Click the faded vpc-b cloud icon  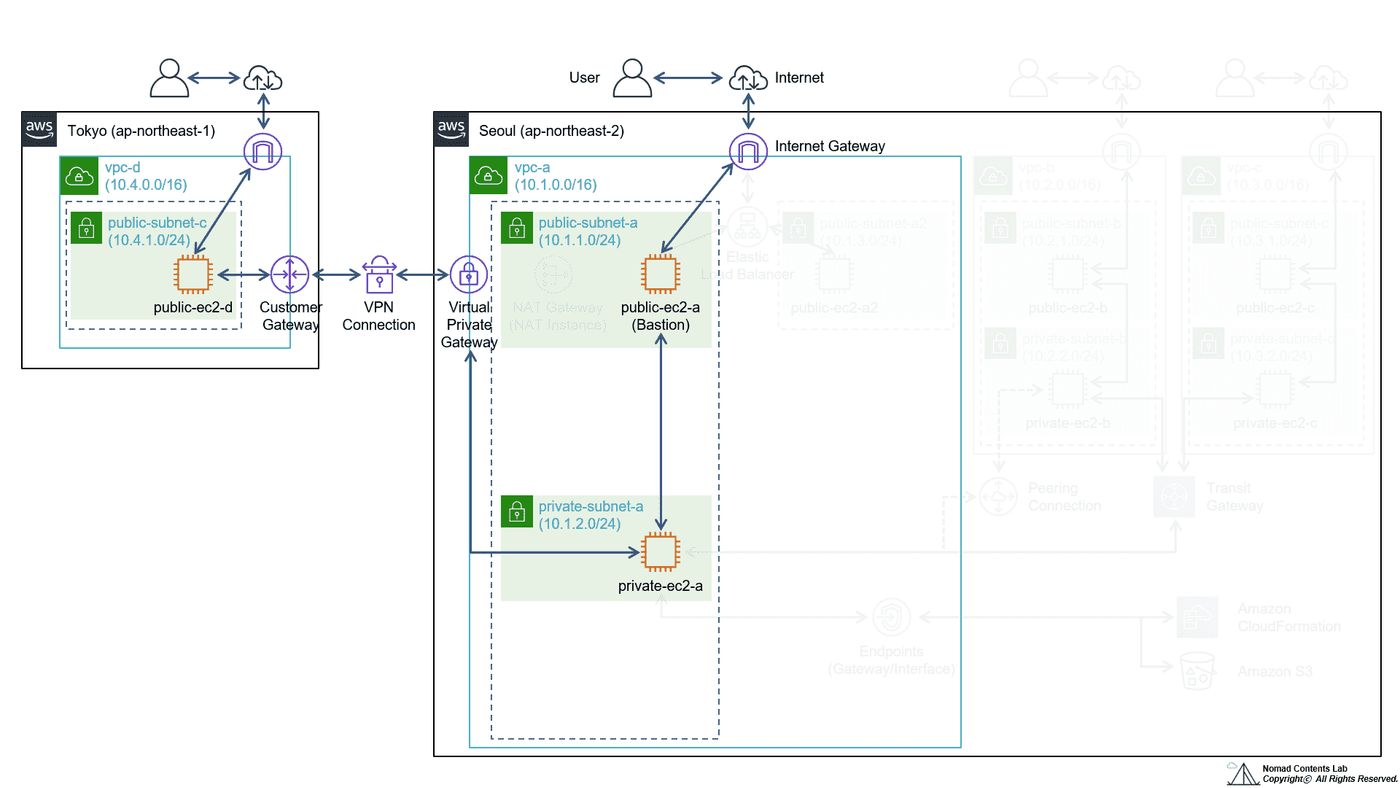pyautogui.click(x=991, y=176)
